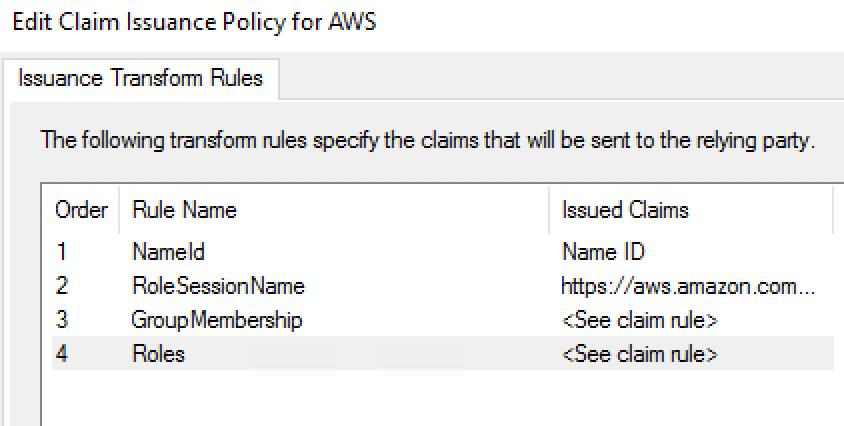Click the Roles row's See claim rule cell

(x=640, y=354)
